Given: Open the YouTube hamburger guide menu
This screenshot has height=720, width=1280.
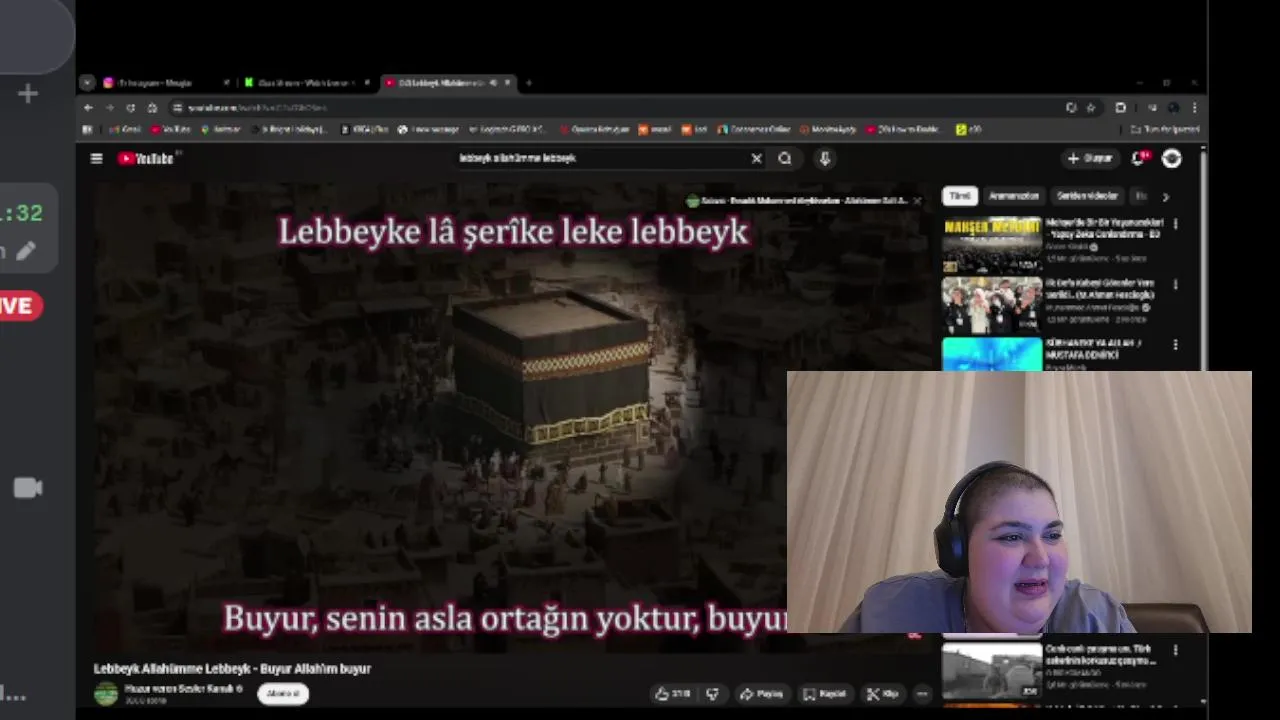Looking at the screenshot, I should click(96, 158).
